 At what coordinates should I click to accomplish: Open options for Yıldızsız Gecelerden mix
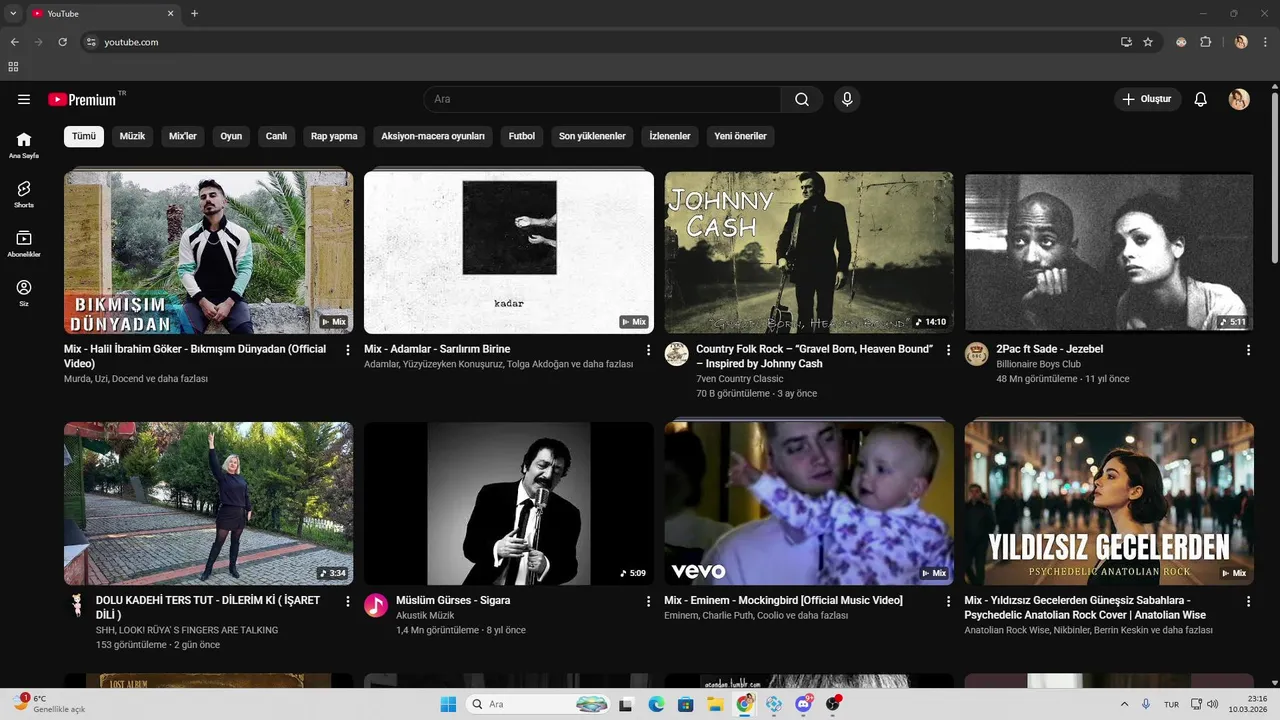1248,601
